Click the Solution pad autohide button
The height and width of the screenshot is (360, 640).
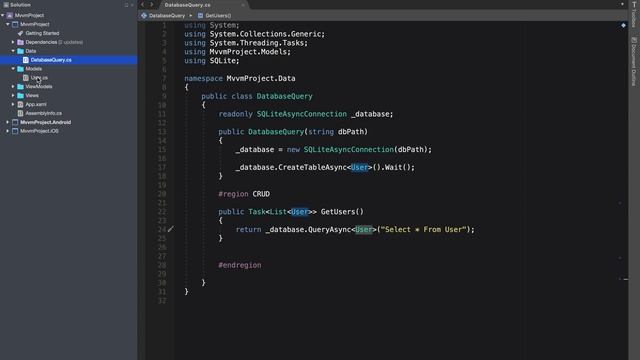pyautogui.click(x=127, y=5)
